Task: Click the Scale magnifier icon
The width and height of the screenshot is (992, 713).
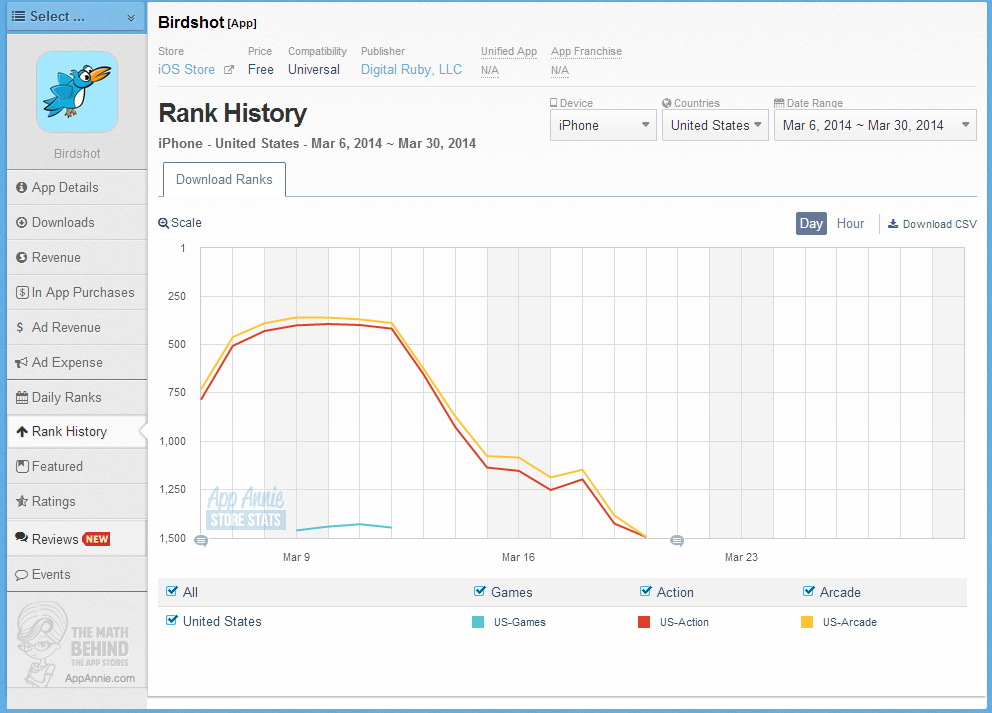Action: tap(163, 223)
